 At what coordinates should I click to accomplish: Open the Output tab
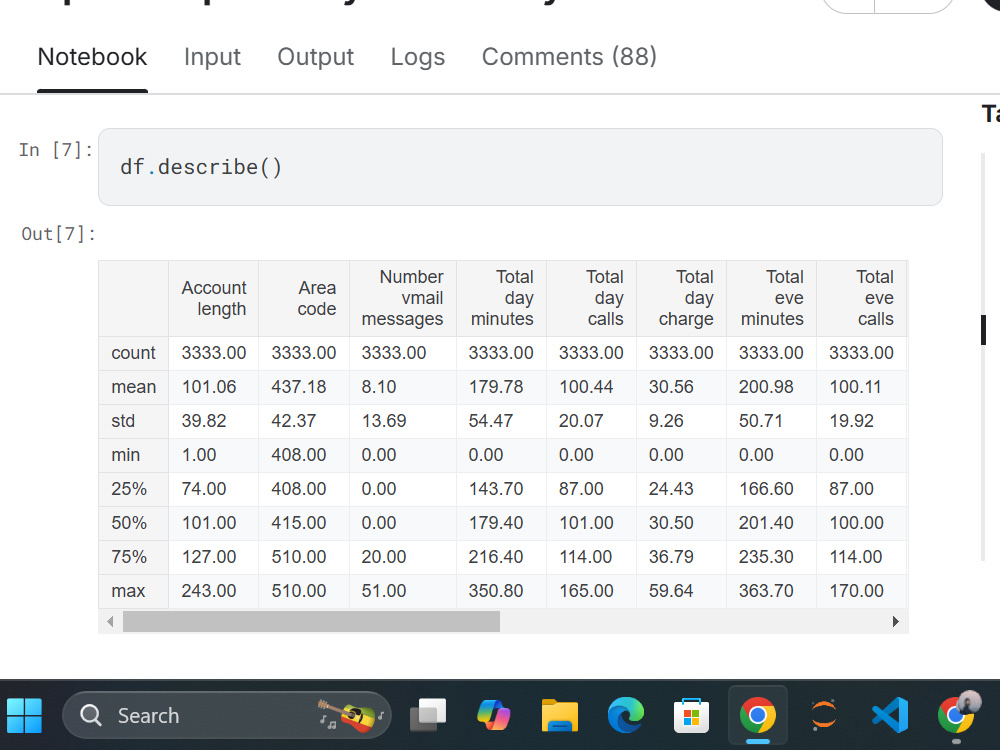tap(316, 57)
